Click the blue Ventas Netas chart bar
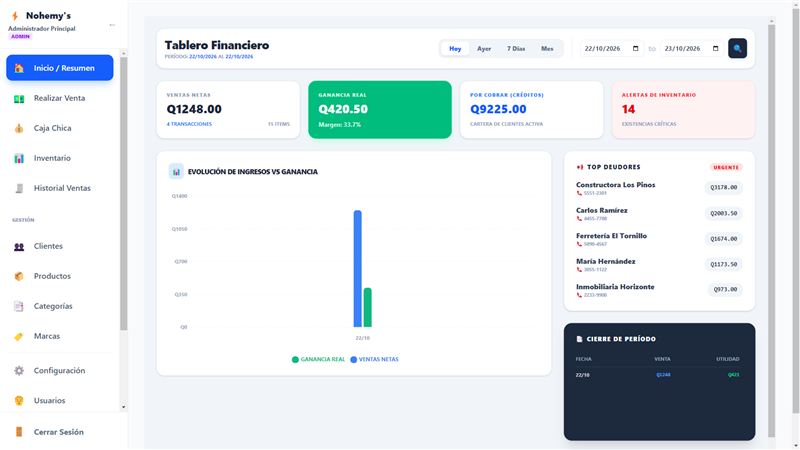Screen dimensions: 800x450 coord(358,268)
